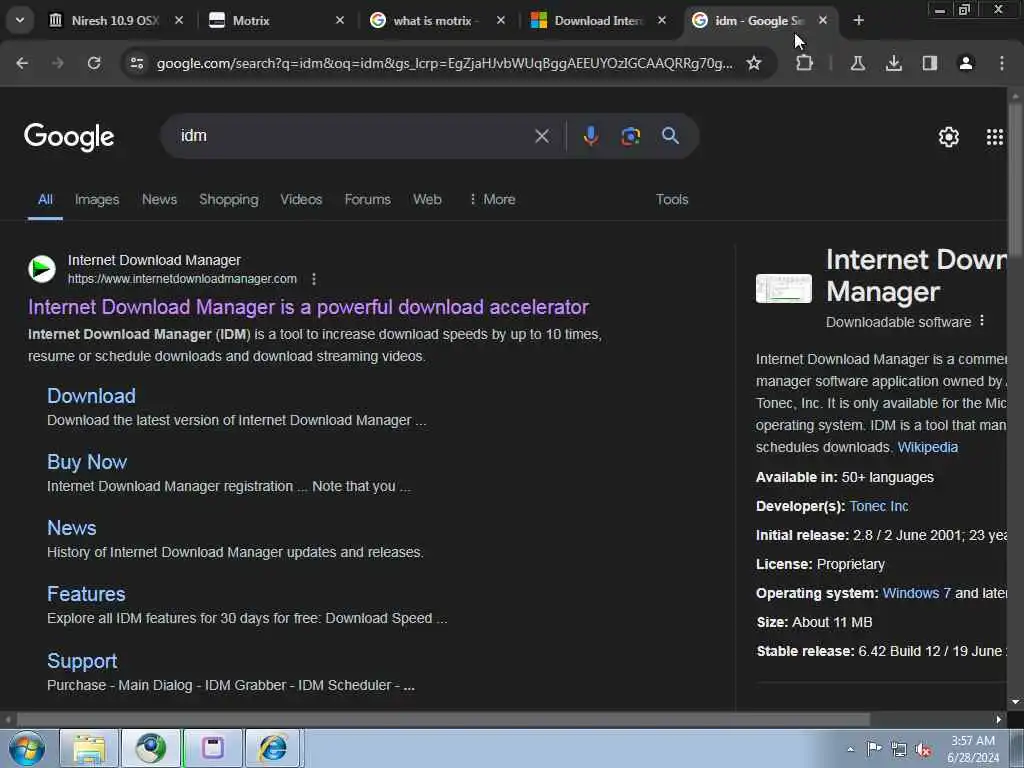Open the Tonec Inc developer link
Image resolution: width=1024 pixels, height=768 pixels.
878,506
